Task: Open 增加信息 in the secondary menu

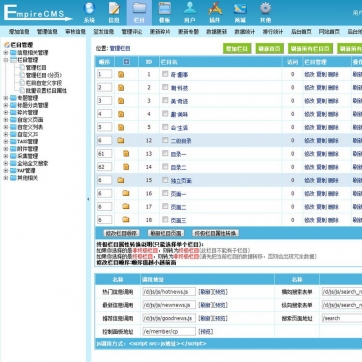Action: pos(19,32)
